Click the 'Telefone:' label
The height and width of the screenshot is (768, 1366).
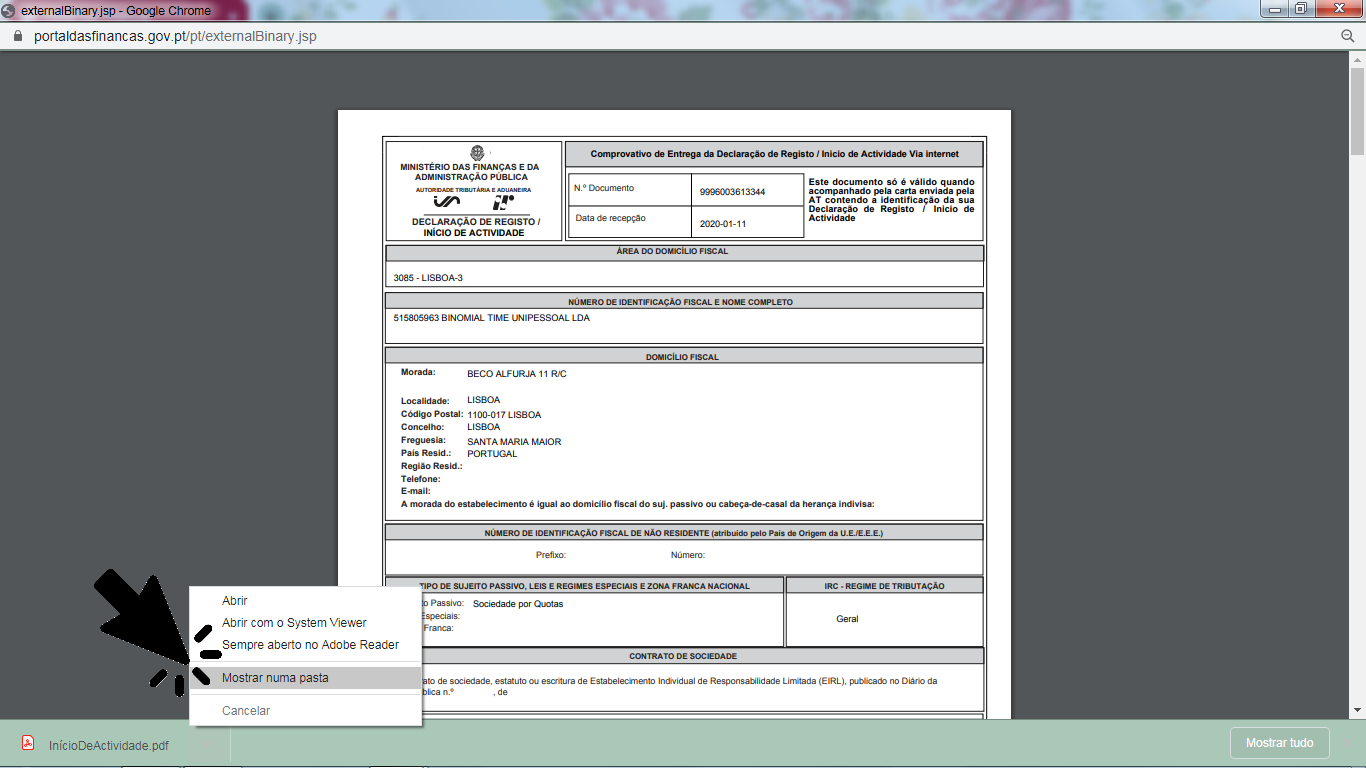tap(421, 479)
